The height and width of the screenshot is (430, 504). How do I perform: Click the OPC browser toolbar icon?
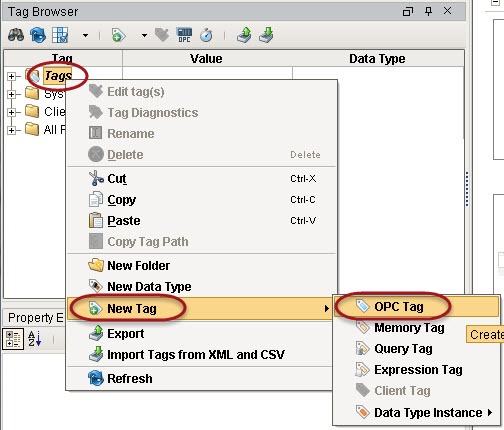tap(184, 35)
